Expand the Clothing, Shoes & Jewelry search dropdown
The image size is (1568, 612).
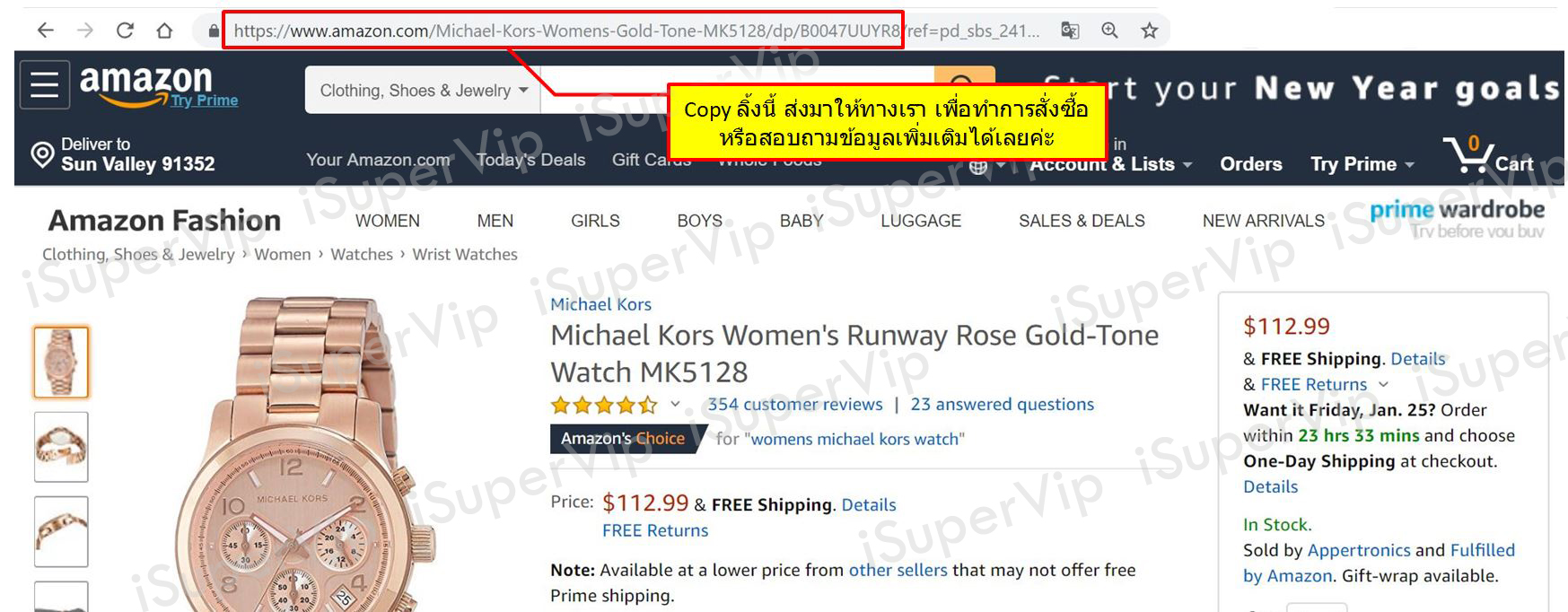click(423, 91)
